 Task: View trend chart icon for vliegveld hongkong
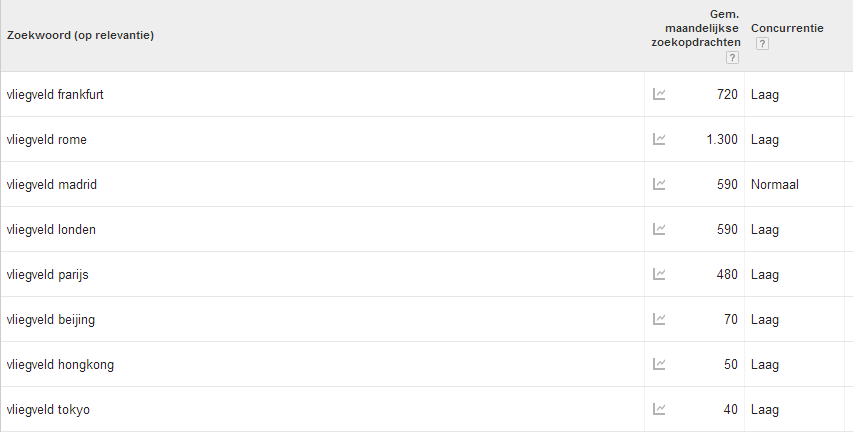pyautogui.click(x=659, y=365)
